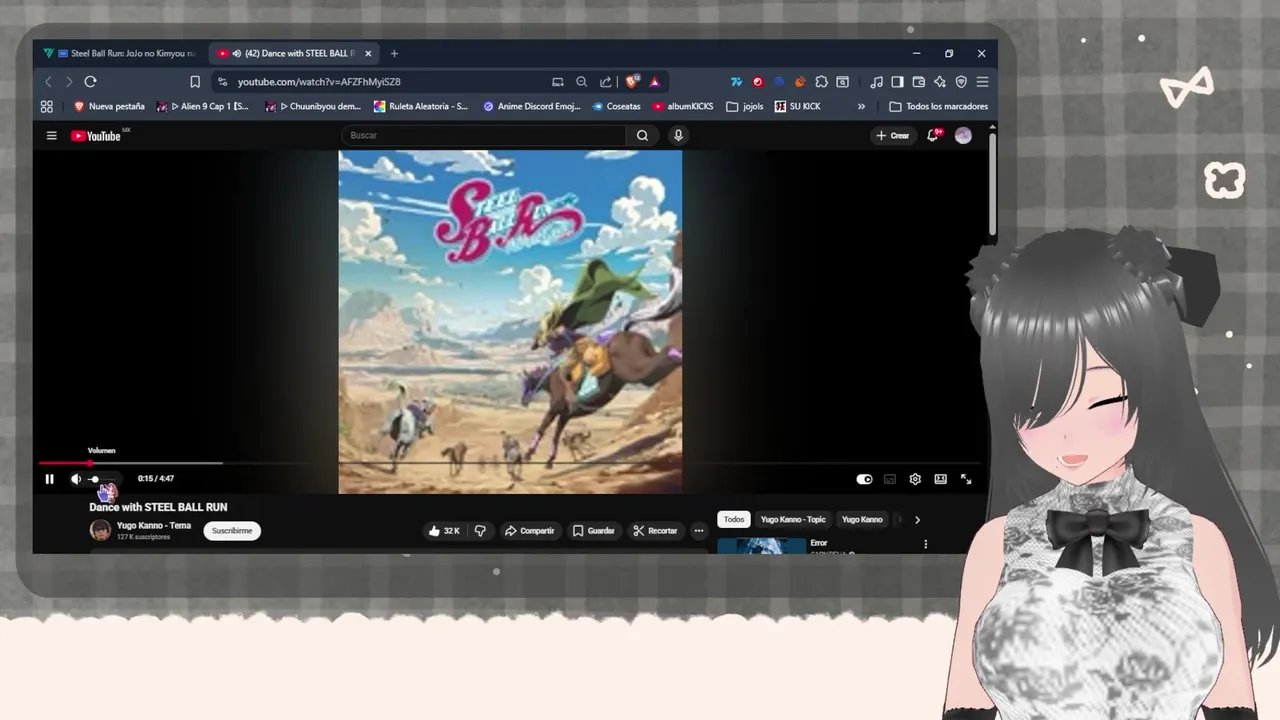Open the YouTube hamburger guide menu
The height and width of the screenshot is (720, 1280).
(x=51, y=136)
